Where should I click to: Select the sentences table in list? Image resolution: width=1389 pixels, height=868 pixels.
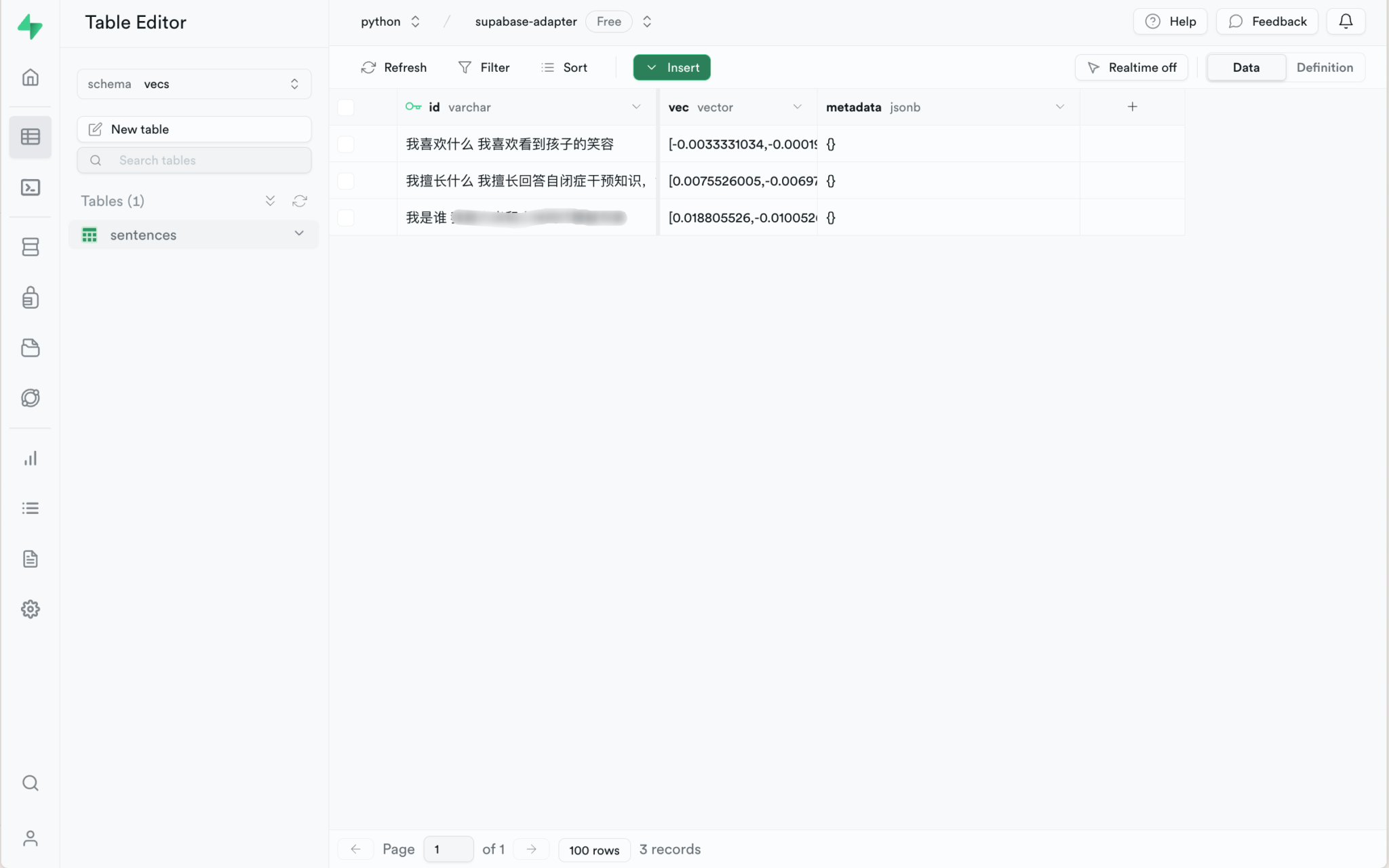pyautogui.click(x=193, y=235)
